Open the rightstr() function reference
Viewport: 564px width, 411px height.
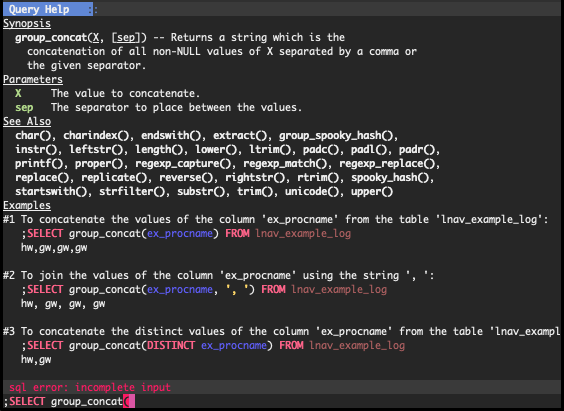click(x=255, y=178)
